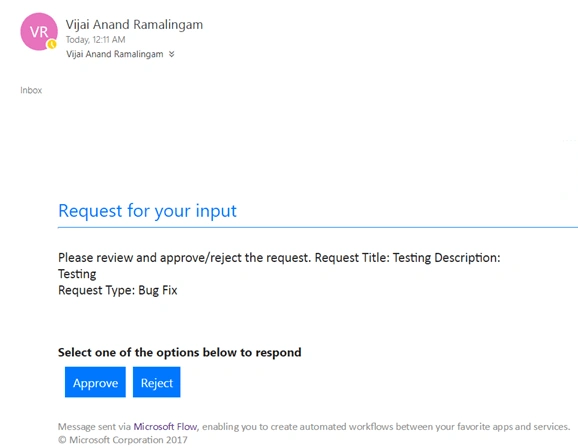Click the 'Today, 12:11 AM' timestamp
578x448 pixels.
[x=95, y=40]
